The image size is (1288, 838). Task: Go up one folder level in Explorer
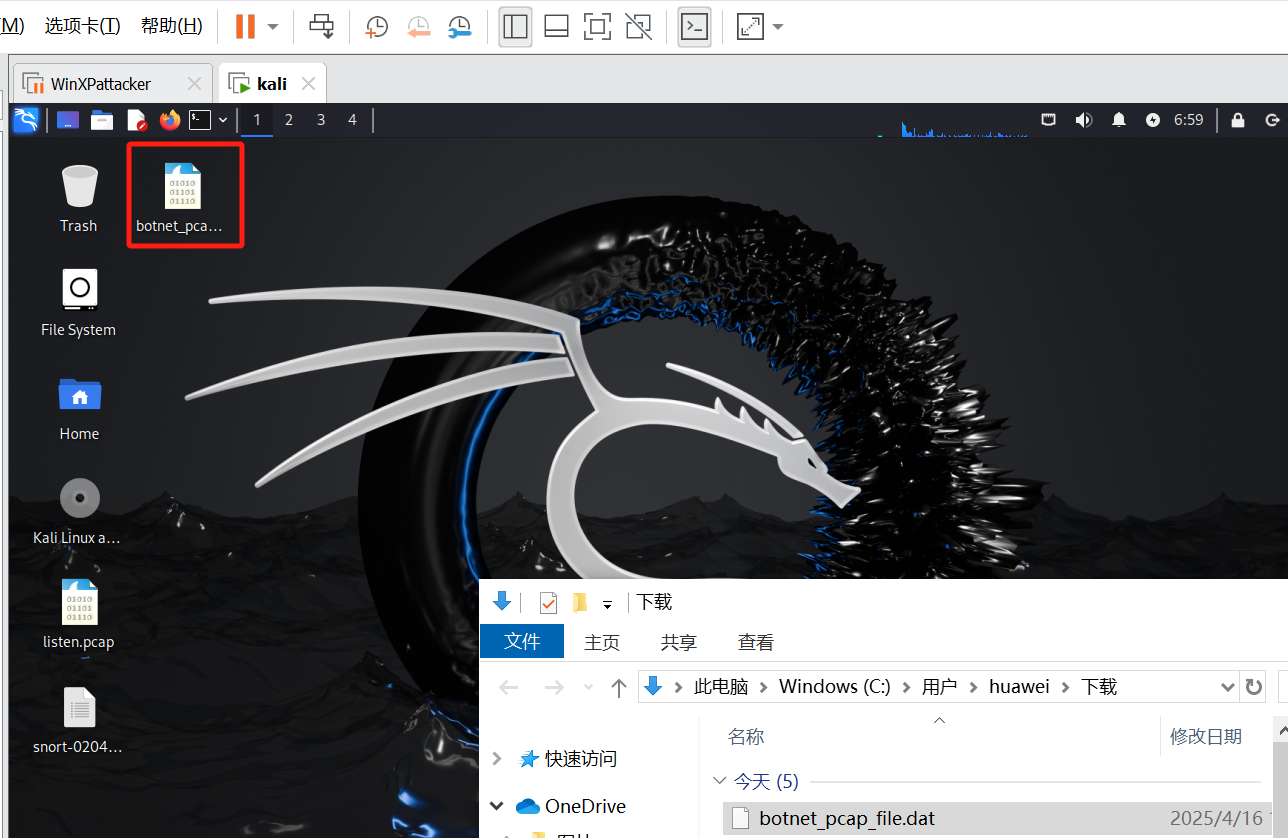(x=619, y=688)
